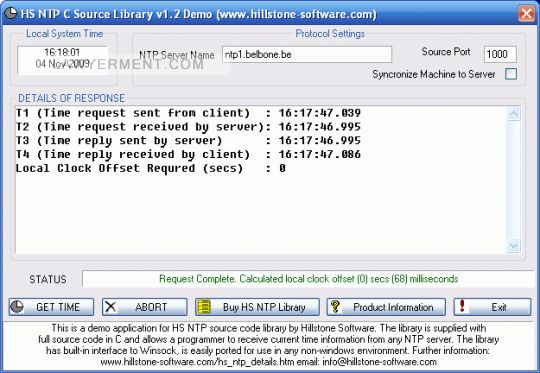
Task: Click the Local Clock Offset Requred line
Action: [x=150, y=168]
